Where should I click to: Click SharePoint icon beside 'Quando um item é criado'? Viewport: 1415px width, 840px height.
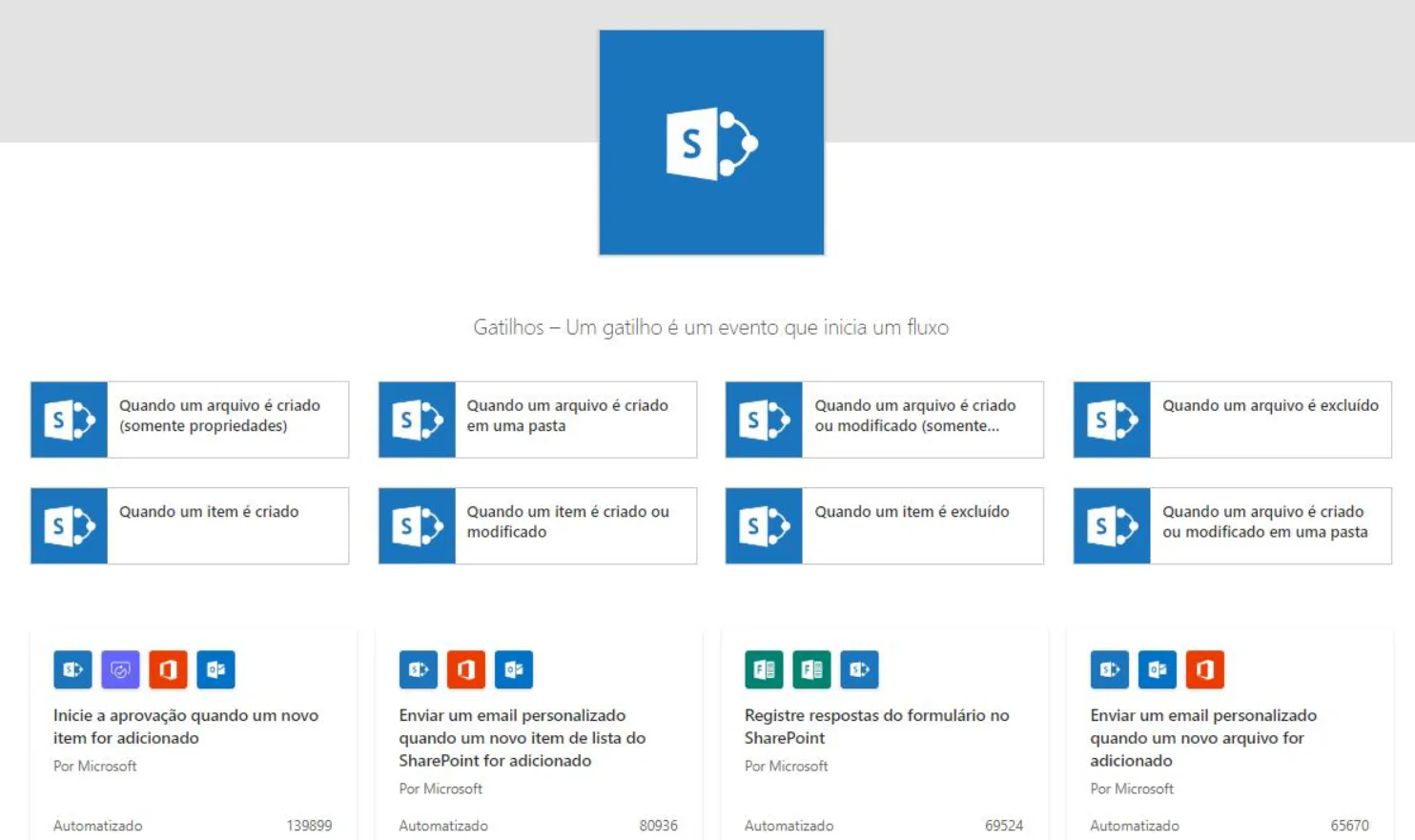point(69,525)
